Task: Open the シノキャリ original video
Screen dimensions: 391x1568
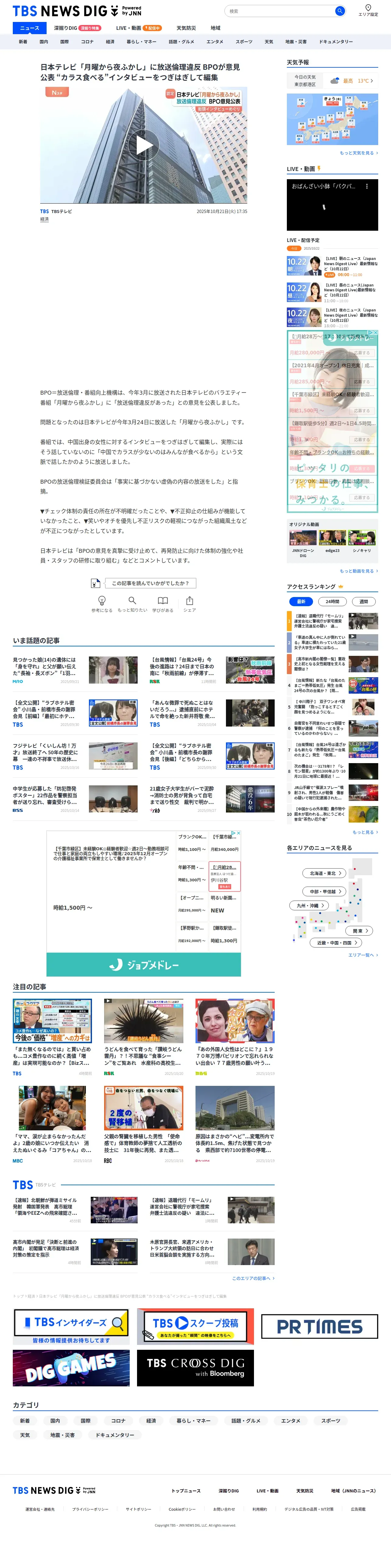Action: 362,542
